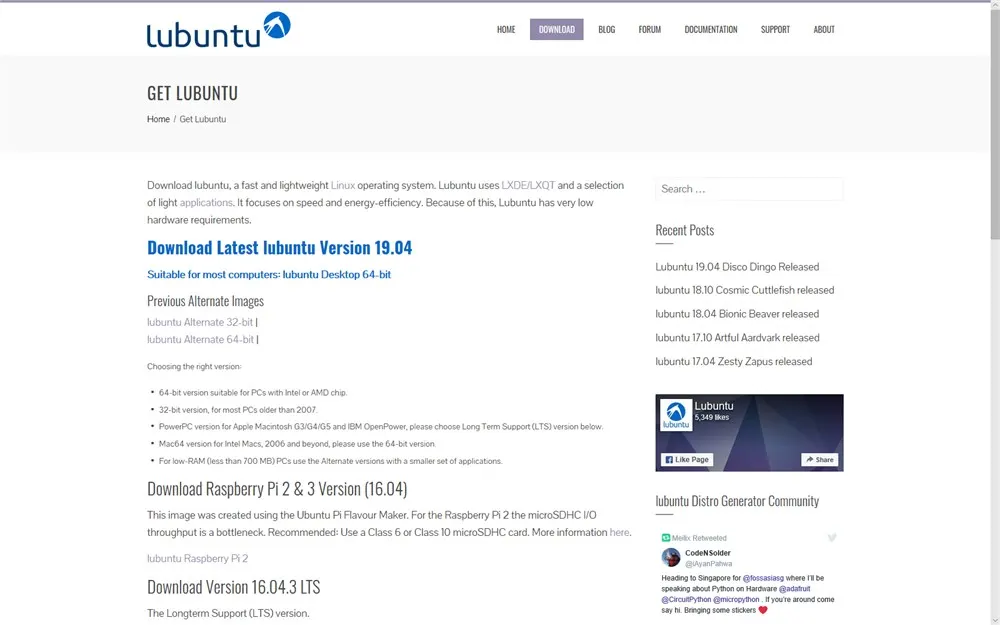
Task: Click the 'Download Version 16.04.3 LTS' heading
Action: [233, 587]
